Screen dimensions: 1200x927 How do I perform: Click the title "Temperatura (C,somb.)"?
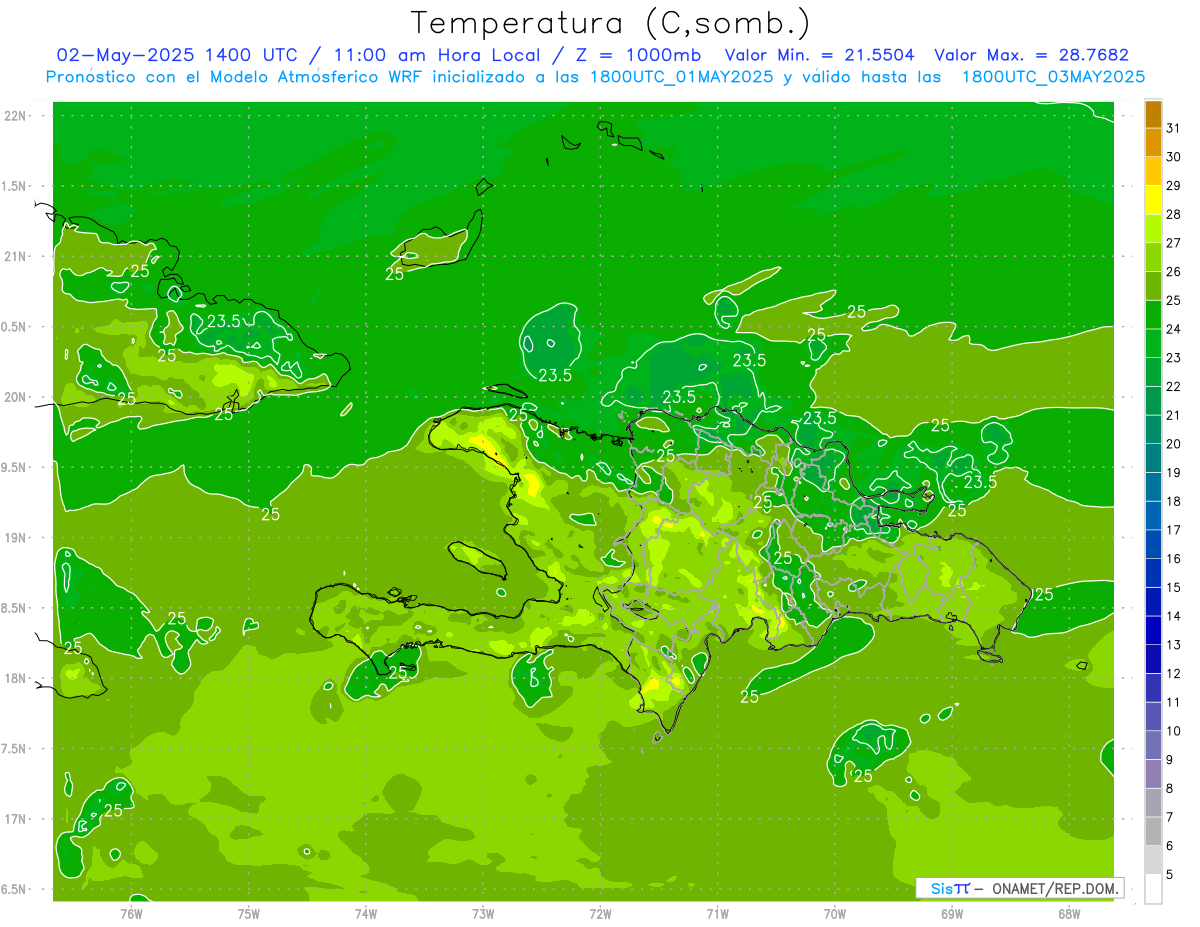[611, 24]
